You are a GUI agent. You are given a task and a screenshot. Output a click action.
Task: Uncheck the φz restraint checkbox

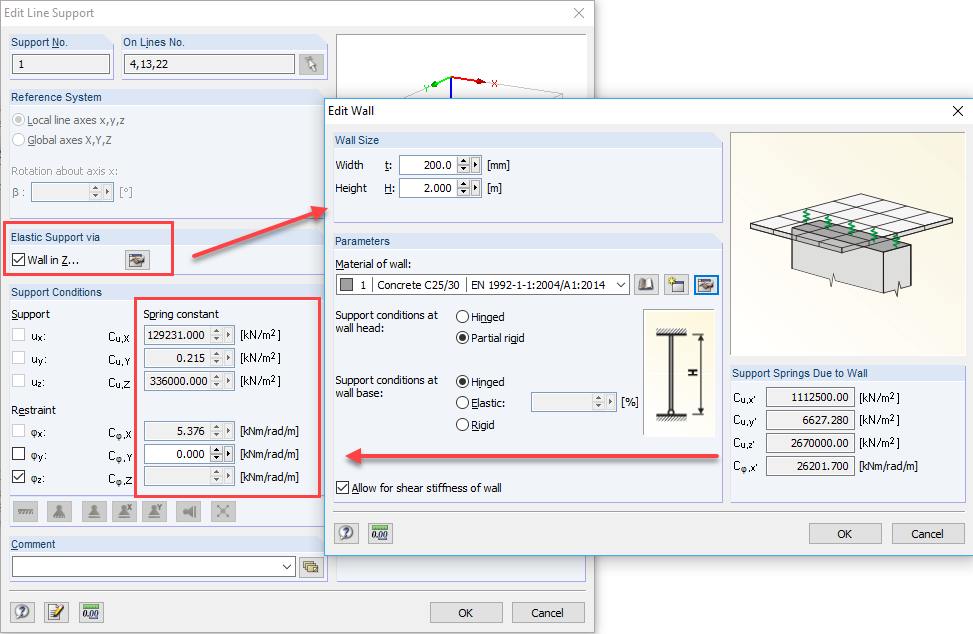tap(19, 477)
